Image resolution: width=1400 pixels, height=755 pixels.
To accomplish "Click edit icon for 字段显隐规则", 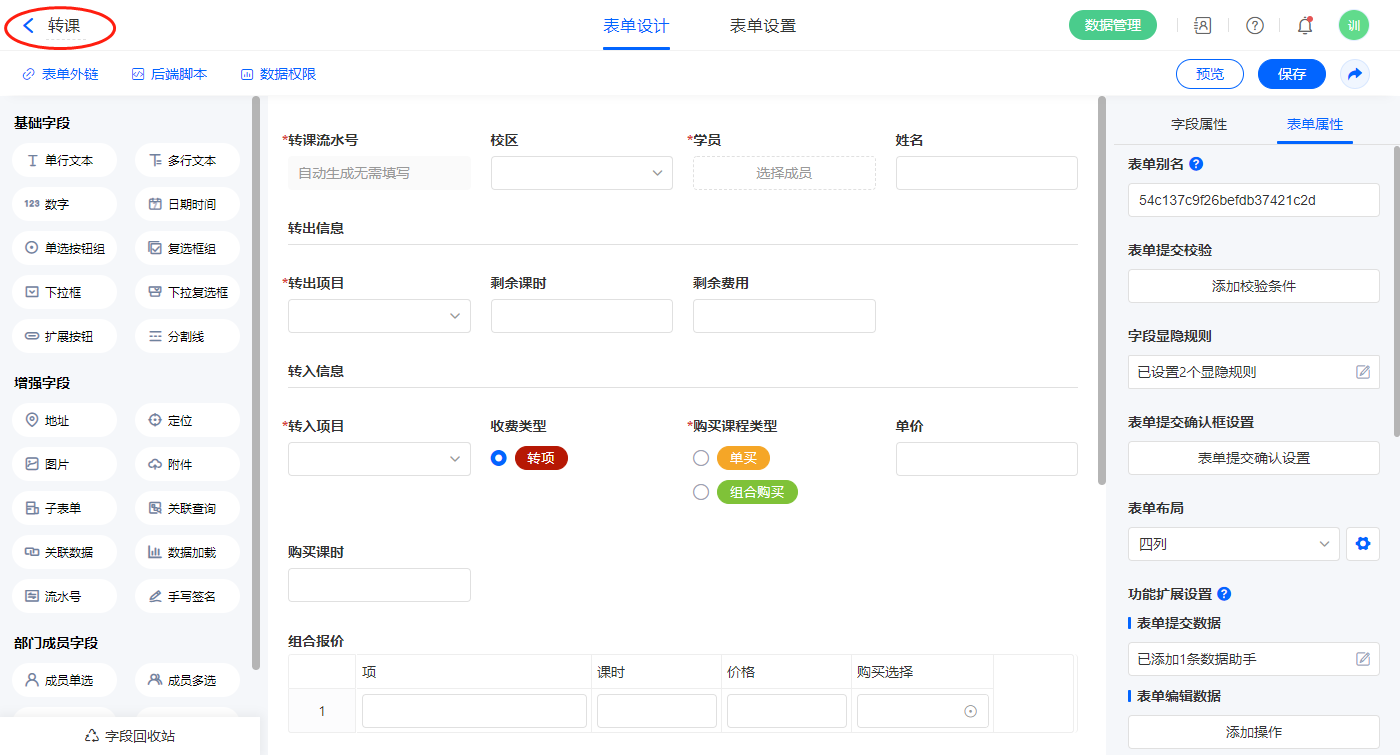I will tap(1362, 372).
